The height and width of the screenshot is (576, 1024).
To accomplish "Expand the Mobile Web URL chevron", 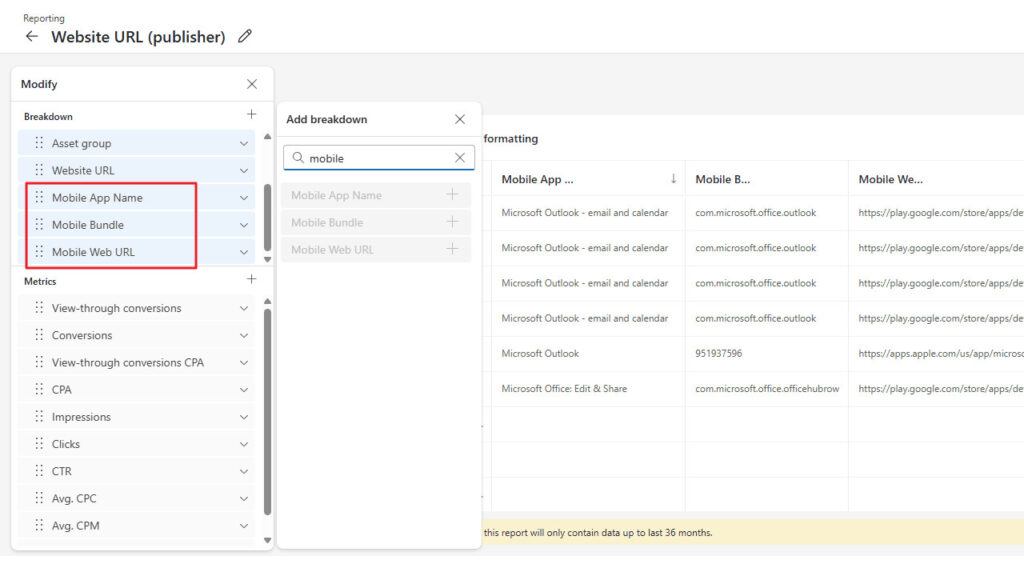I will pyautogui.click(x=244, y=252).
